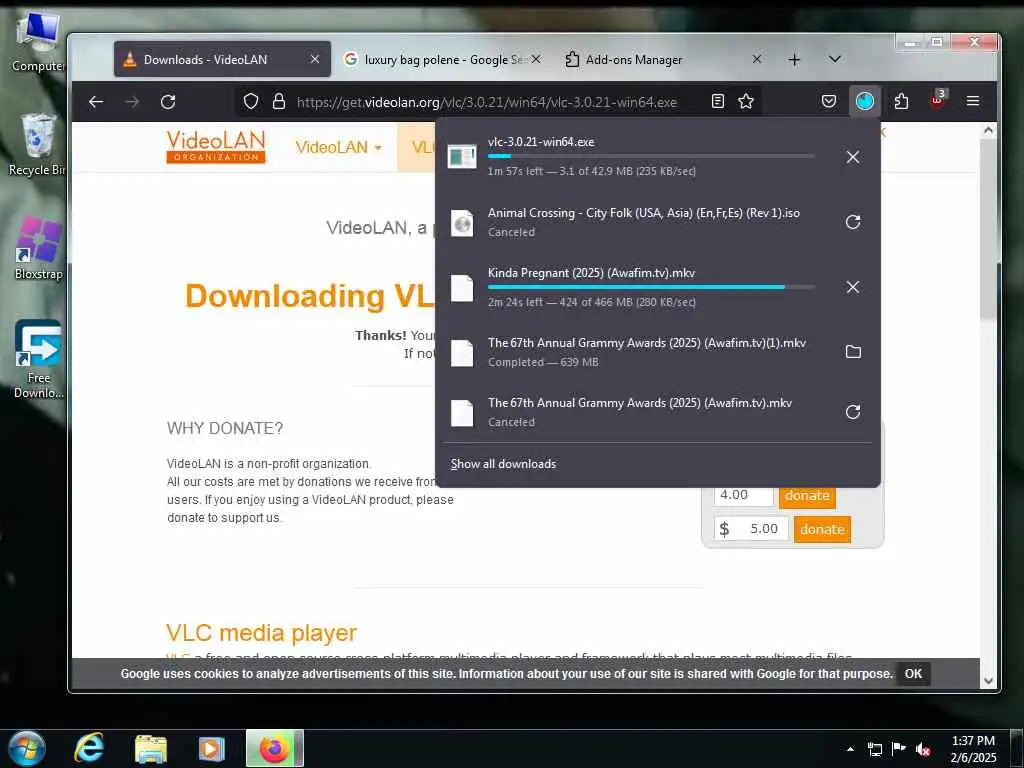Bookmark this page with the star
This screenshot has height=768, width=1024.
746,101
